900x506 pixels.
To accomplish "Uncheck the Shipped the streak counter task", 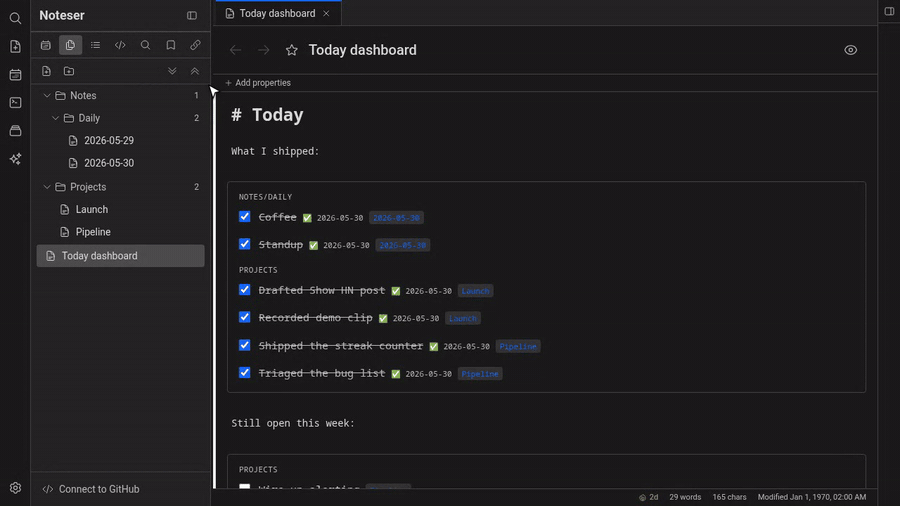I will pos(245,345).
